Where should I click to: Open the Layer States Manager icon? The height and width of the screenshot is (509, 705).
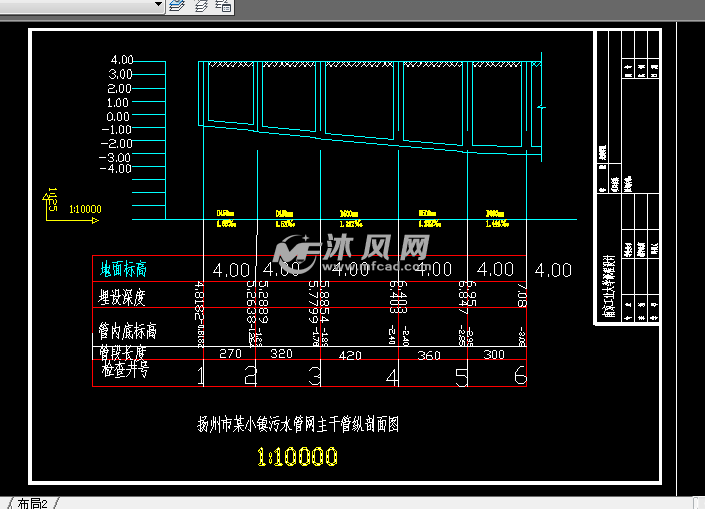click(223, 6)
